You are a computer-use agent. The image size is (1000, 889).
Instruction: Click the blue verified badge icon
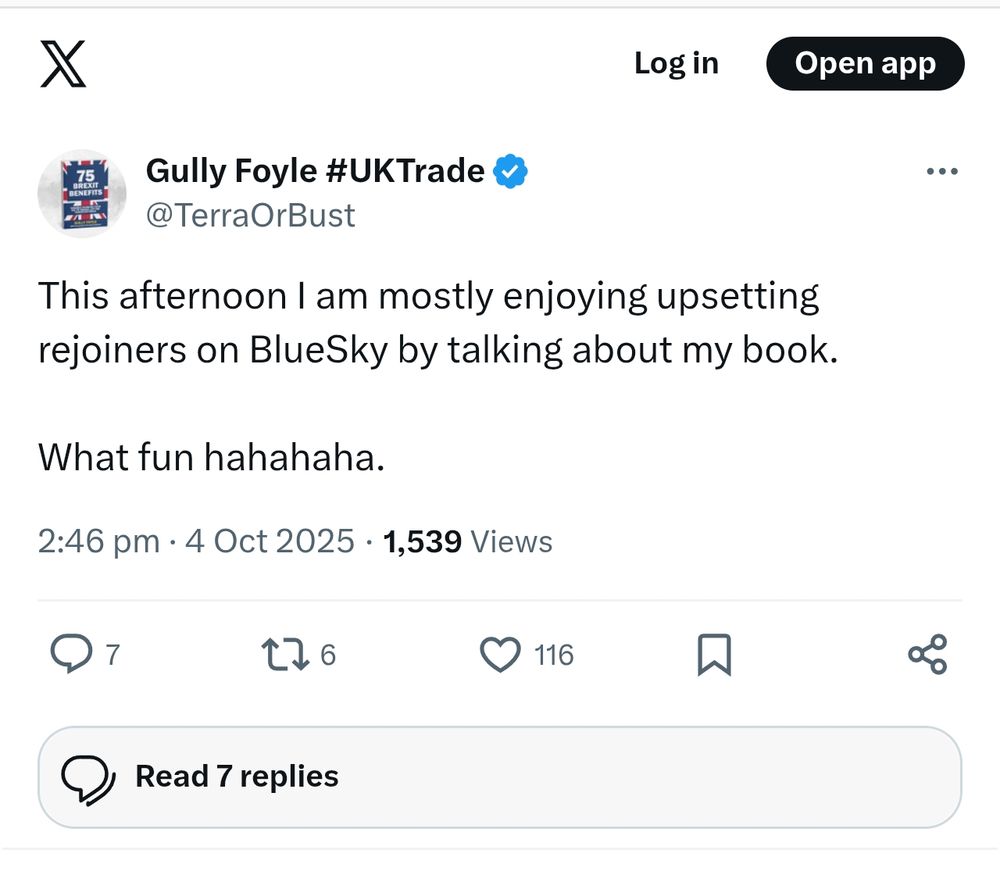click(512, 172)
